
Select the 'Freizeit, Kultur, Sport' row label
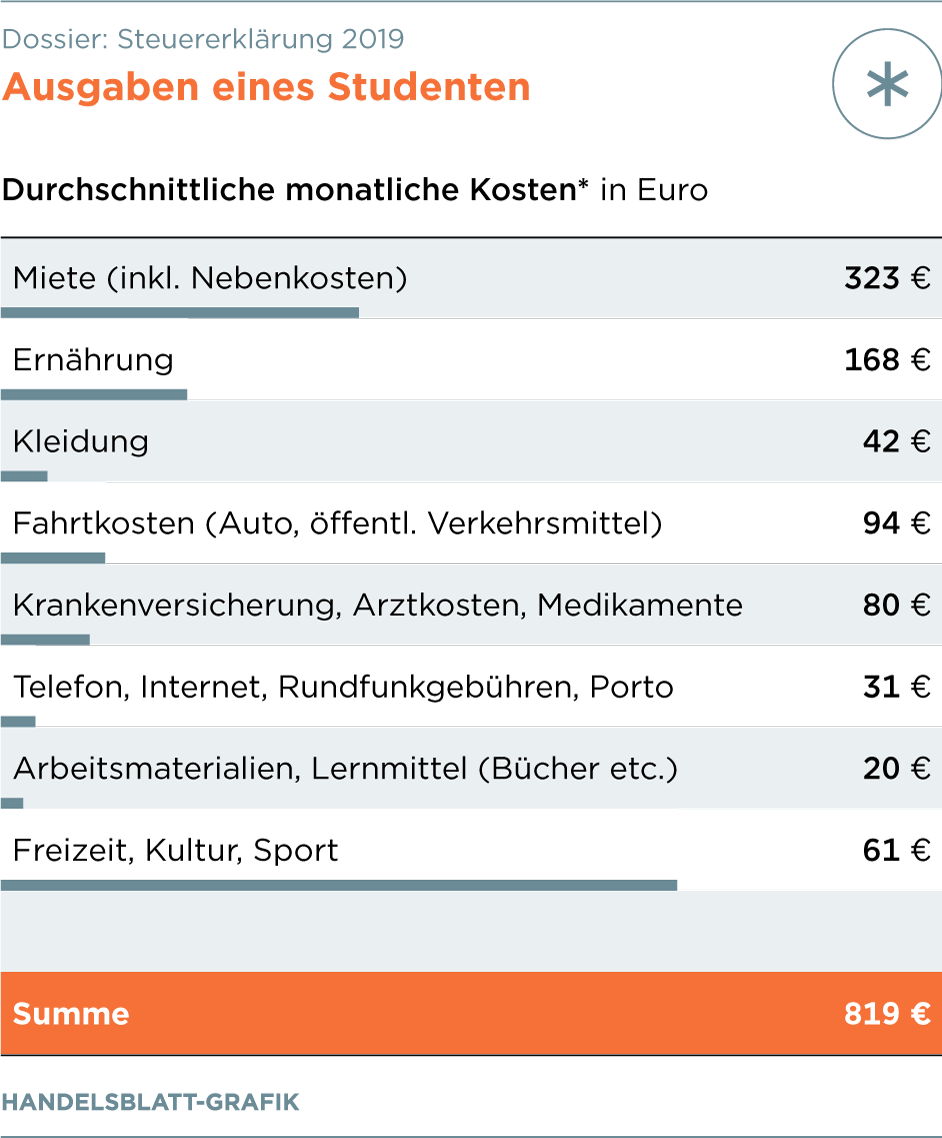coord(176,851)
